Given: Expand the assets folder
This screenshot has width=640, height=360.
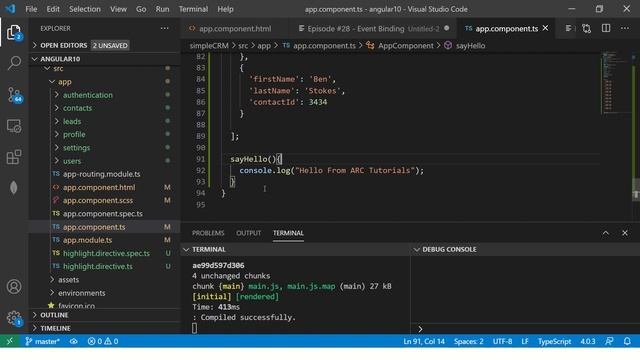Looking at the screenshot, I should pos(104,280).
